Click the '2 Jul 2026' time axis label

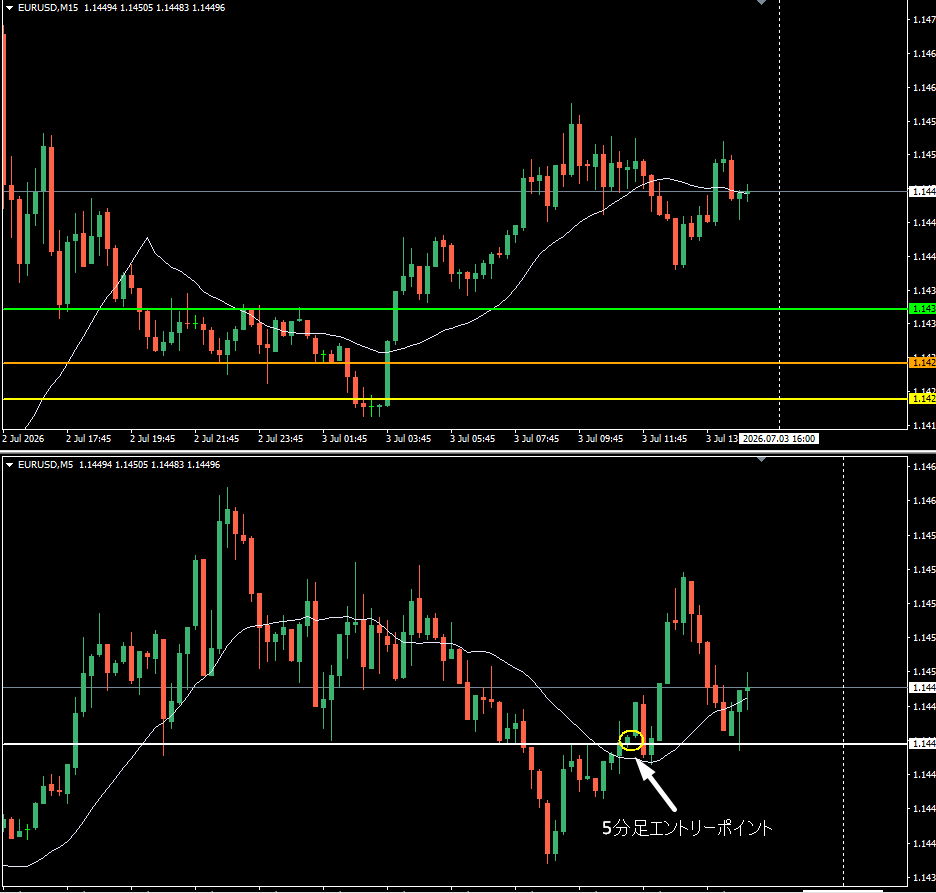23,439
